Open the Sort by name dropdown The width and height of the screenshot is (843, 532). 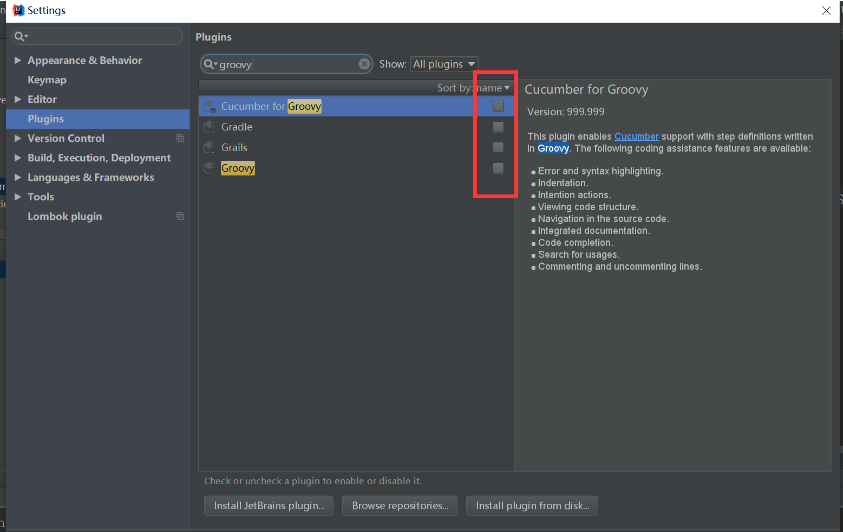(473, 88)
